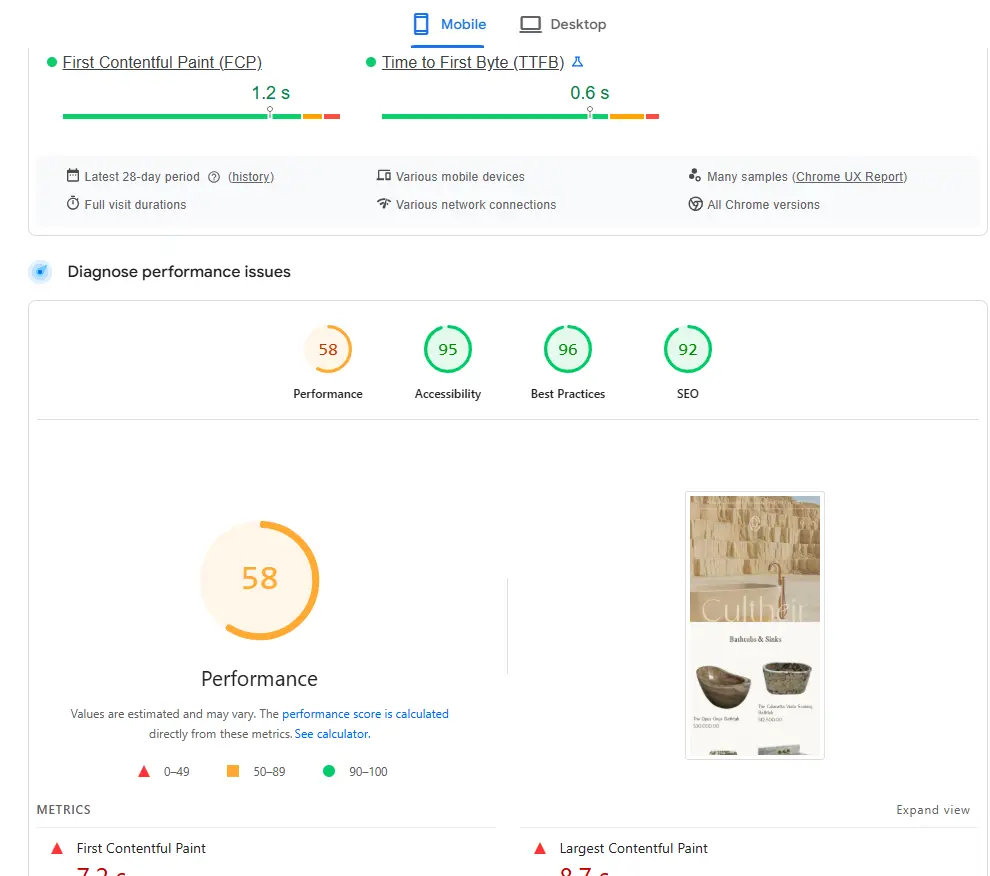The width and height of the screenshot is (990, 876).
Task: Click the devices icon for Various mobile devices
Action: point(384,176)
